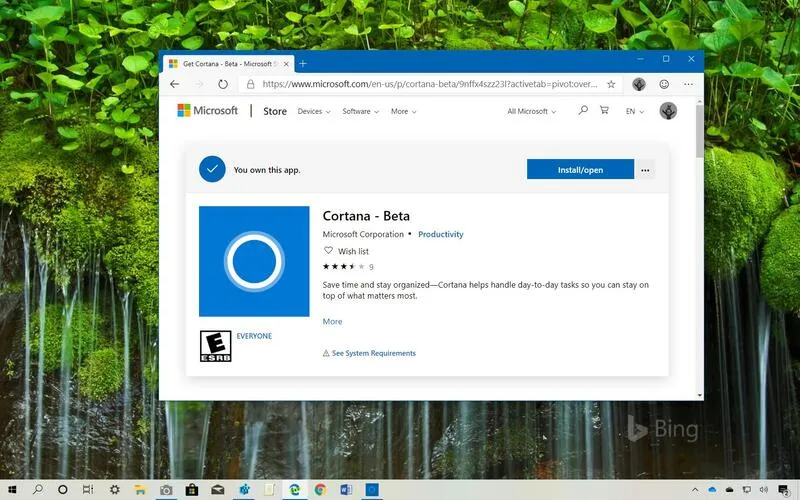
Task: Expand the description with the More link
Action: click(x=332, y=321)
